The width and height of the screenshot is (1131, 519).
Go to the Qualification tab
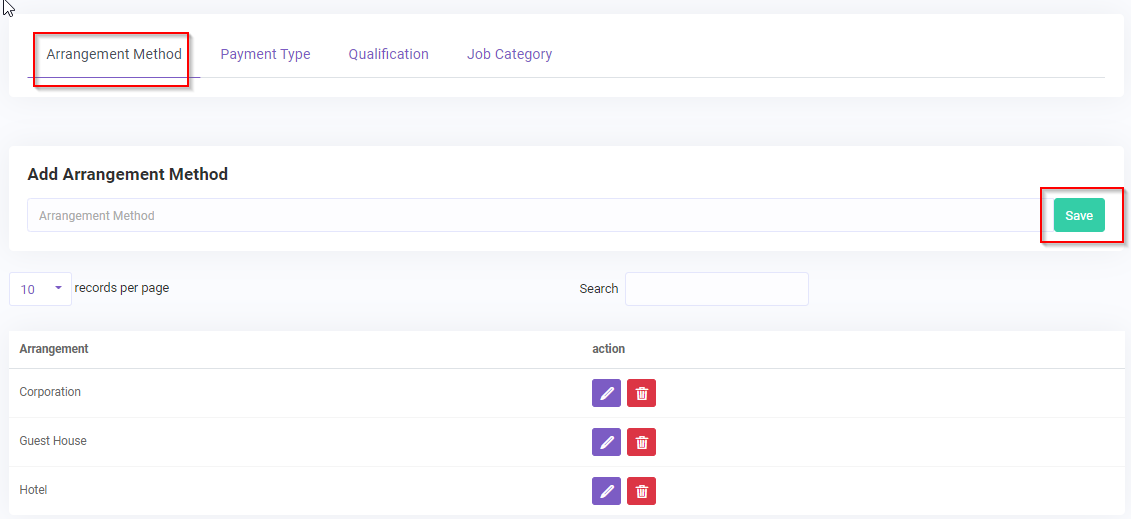click(388, 54)
